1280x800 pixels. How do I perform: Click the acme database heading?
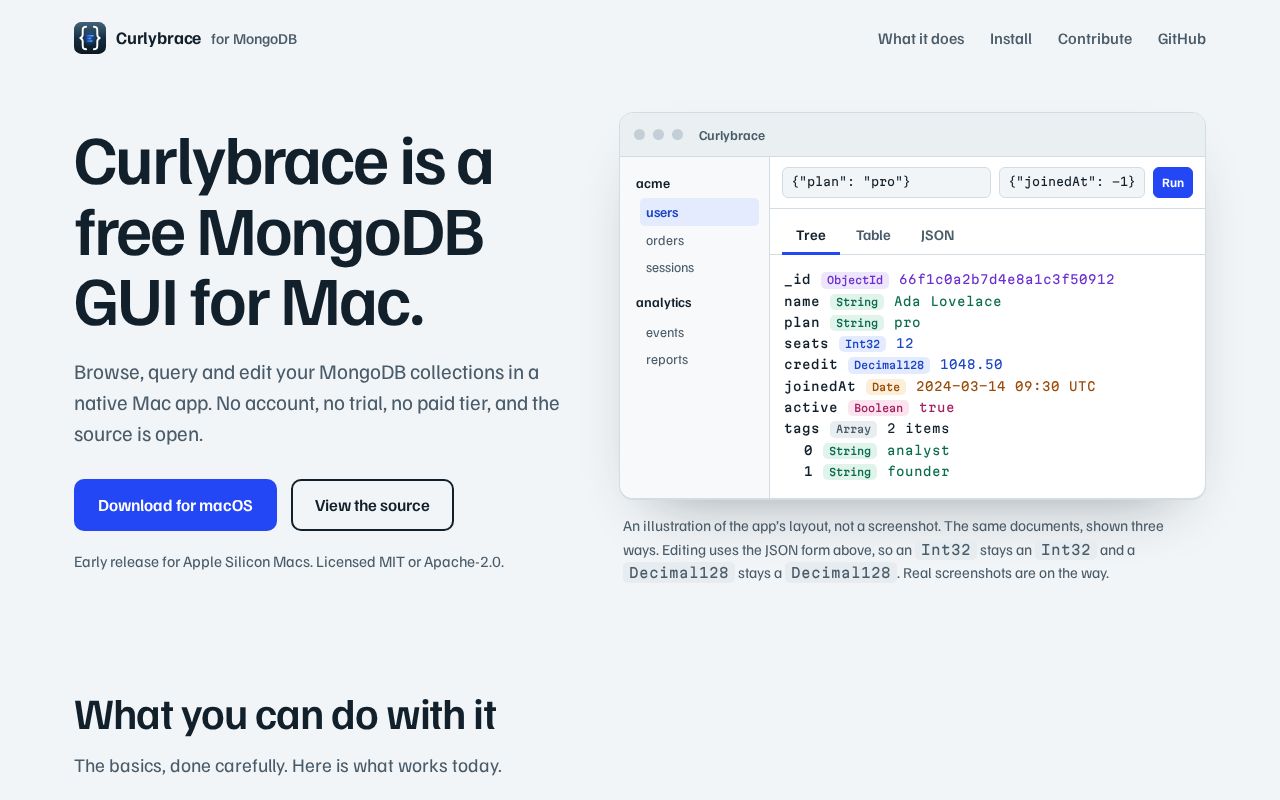click(653, 183)
